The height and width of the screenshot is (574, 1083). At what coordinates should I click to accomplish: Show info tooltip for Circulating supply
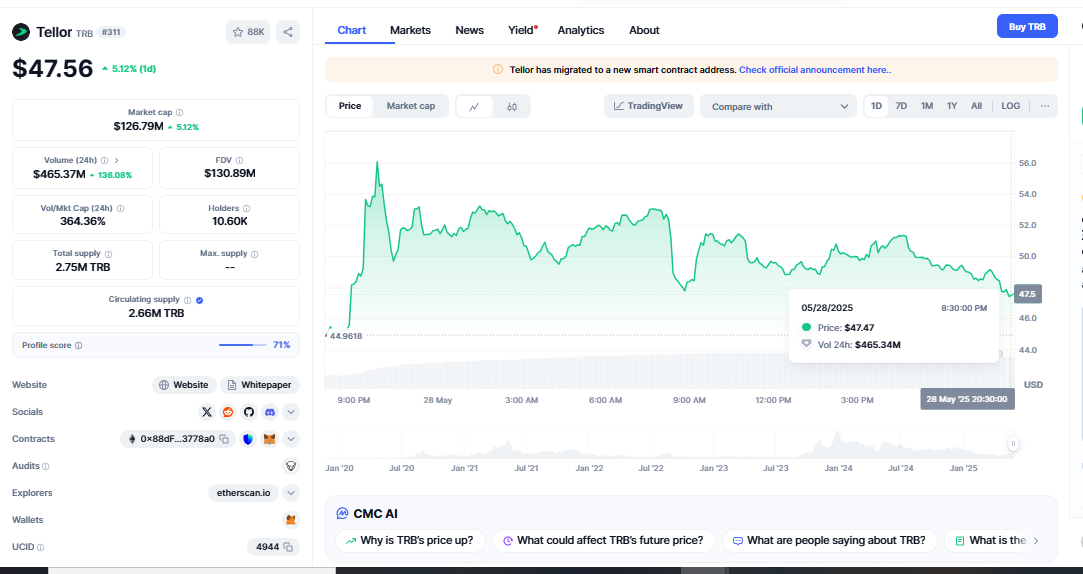[187, 300]
